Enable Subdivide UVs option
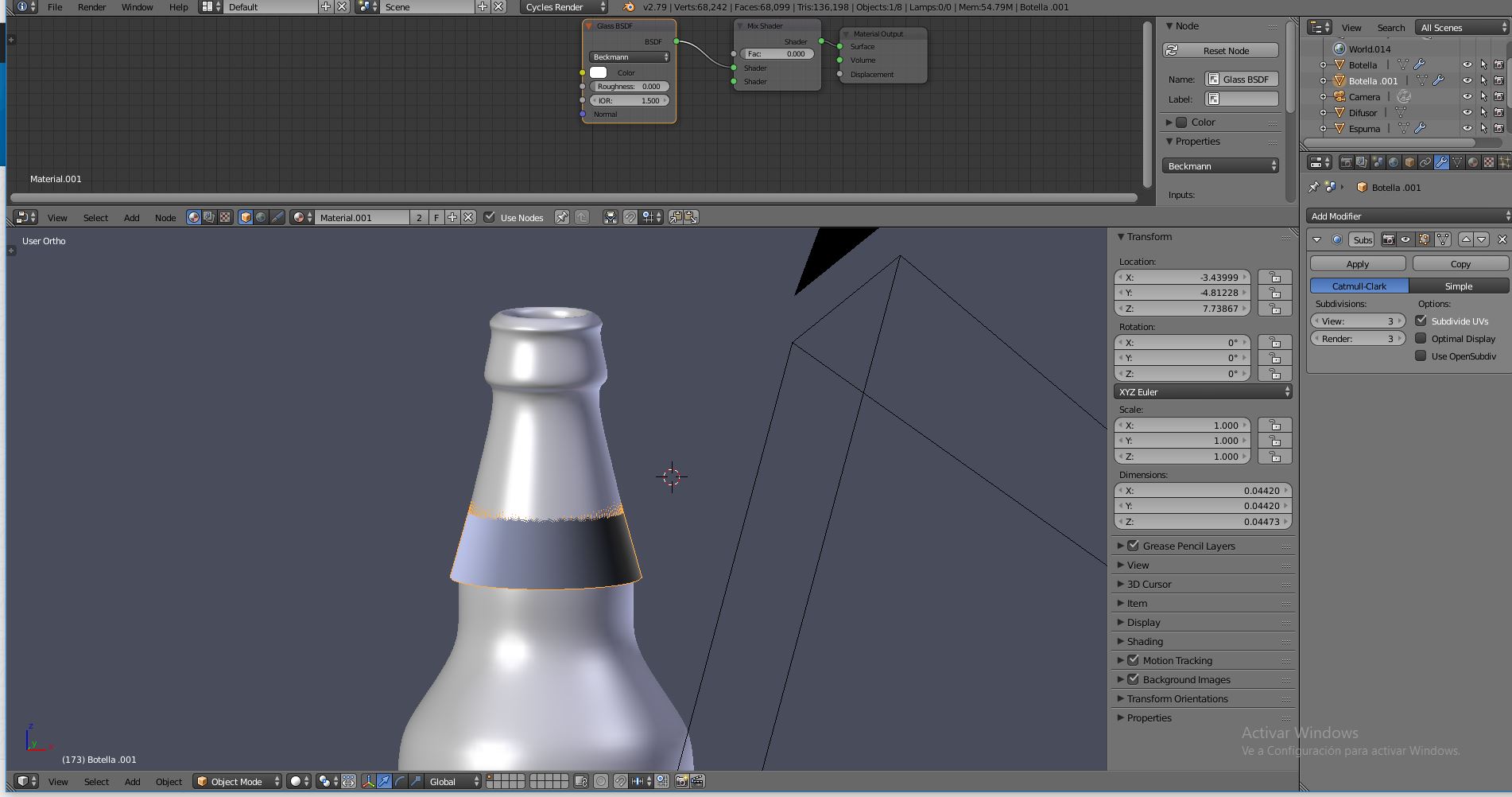Viewport: 1512px width, 797px height. pos(1421,321)
